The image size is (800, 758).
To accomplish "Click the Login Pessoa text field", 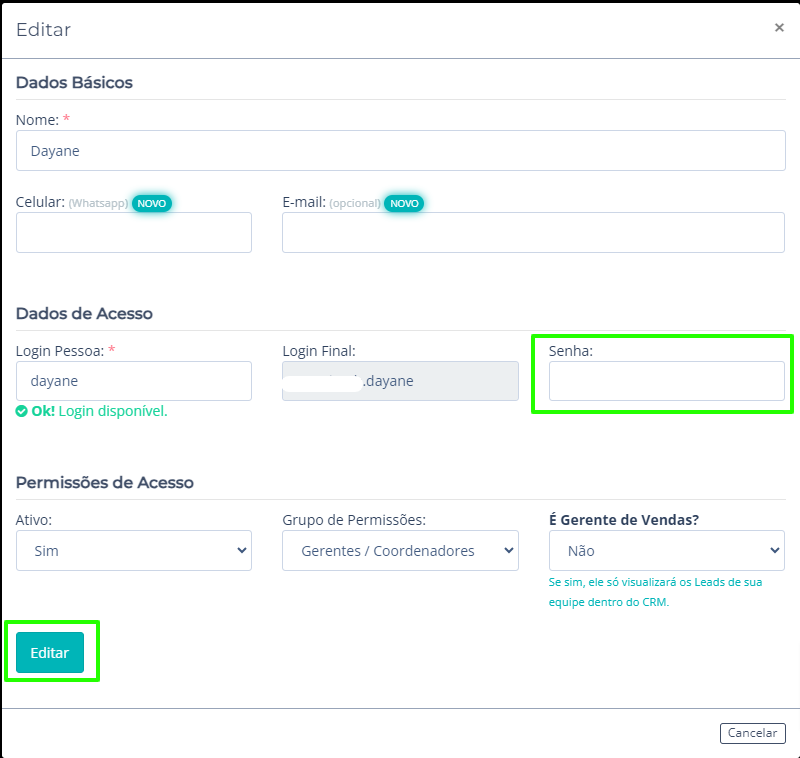I will (x=134, y=381).
